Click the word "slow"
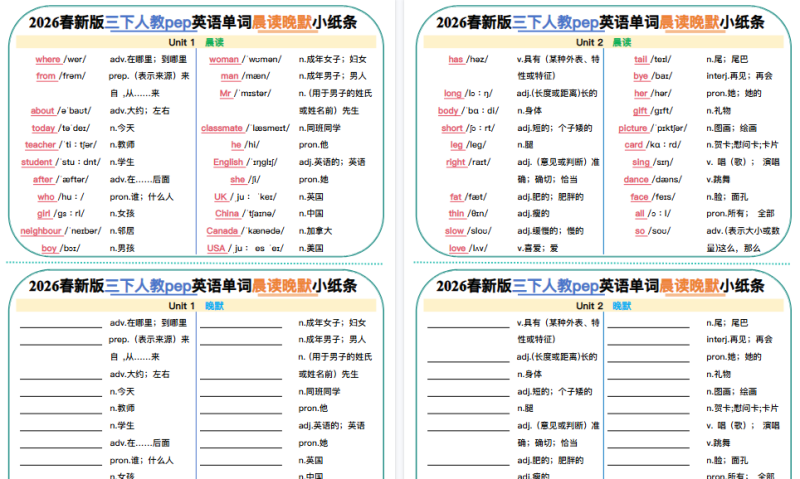 (454, 231)
